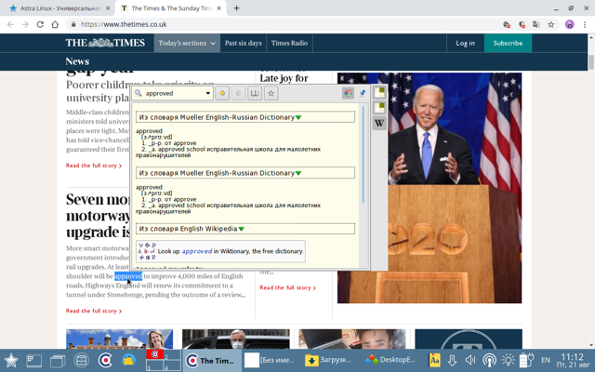The height and width of the screenshot is (372, 595).
Task: Click the terminal-like taskbar launcher icon
Action: 34,360
